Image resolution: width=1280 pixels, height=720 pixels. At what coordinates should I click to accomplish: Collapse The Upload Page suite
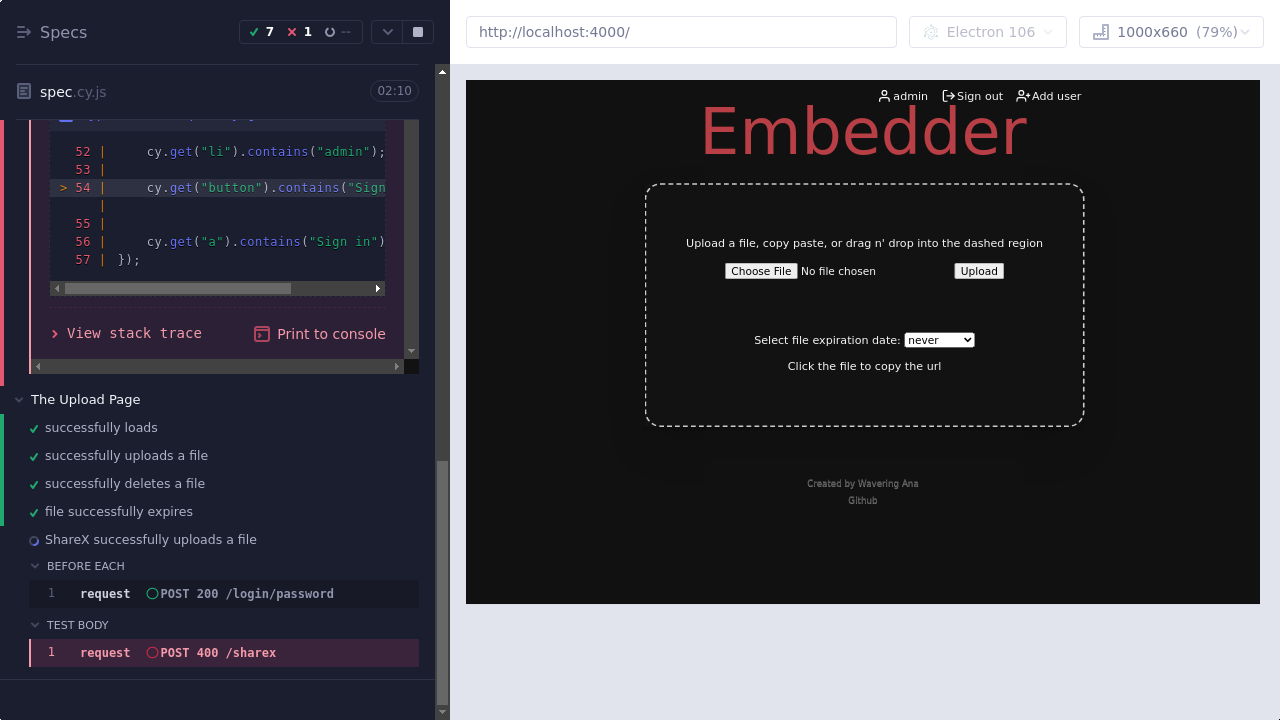85,399
